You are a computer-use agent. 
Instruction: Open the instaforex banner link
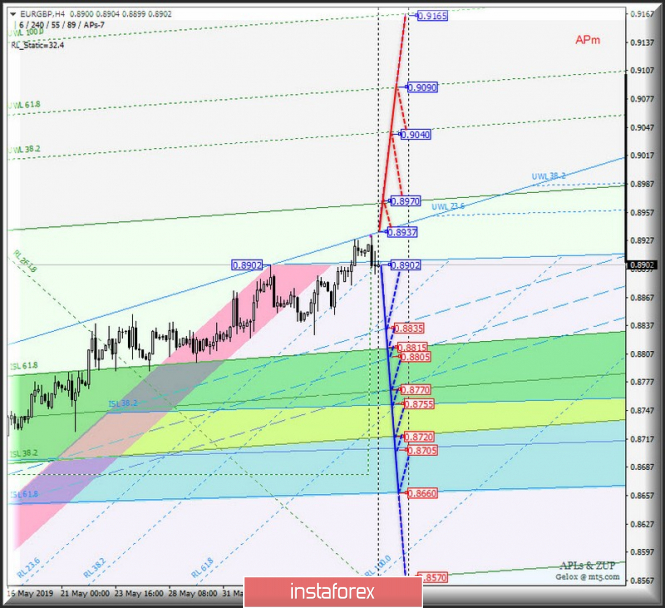click(x=333, y=591)
